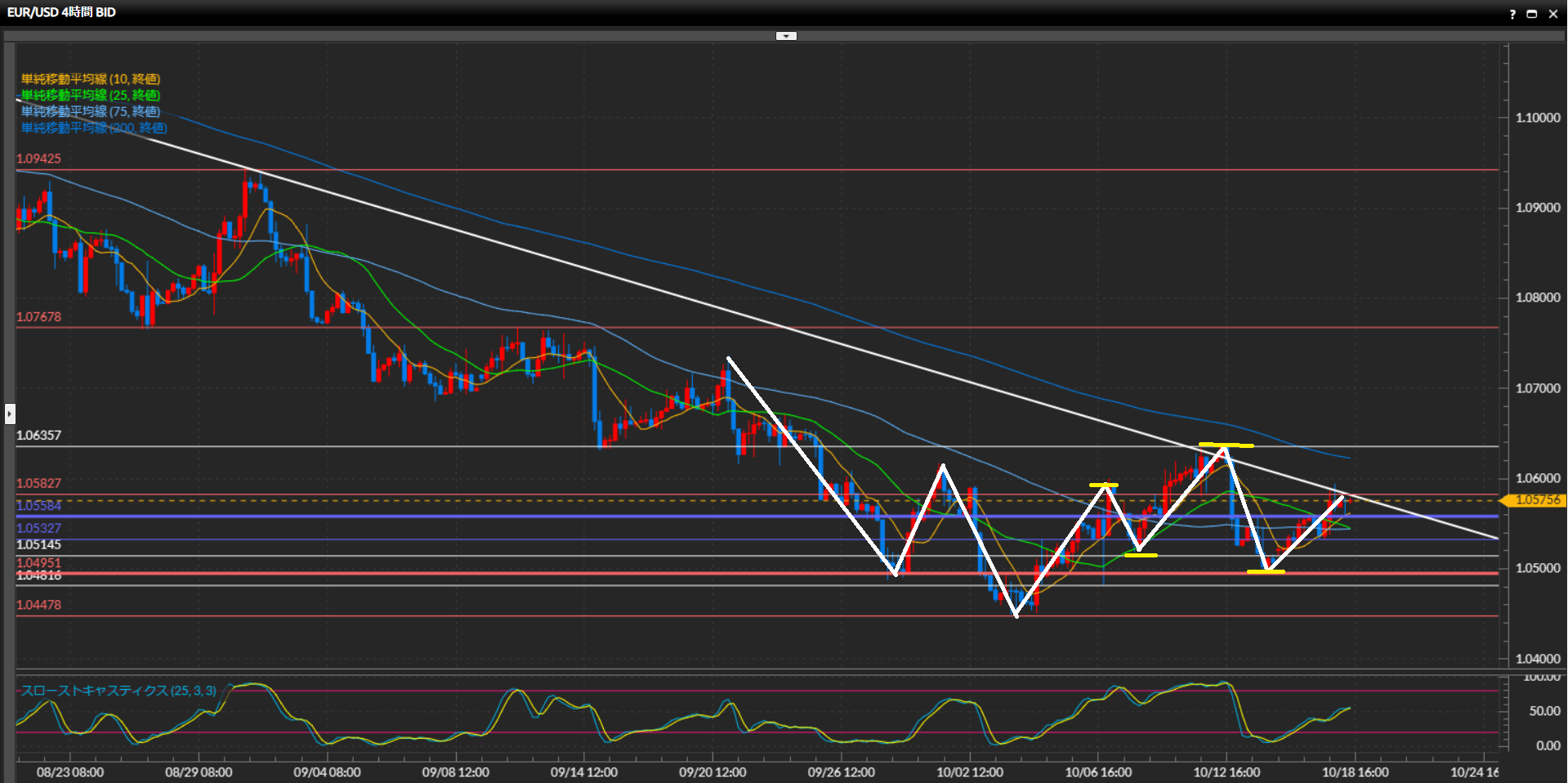1568x783 pixels.
Task: Click the 単純移動平均線 (200, 終値) label
Action: 94,128
